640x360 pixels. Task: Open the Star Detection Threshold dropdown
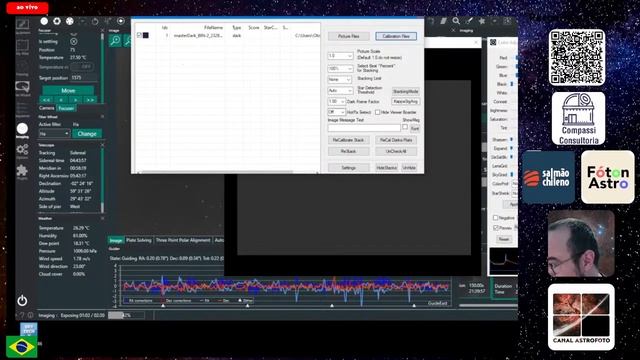[340, 91]
